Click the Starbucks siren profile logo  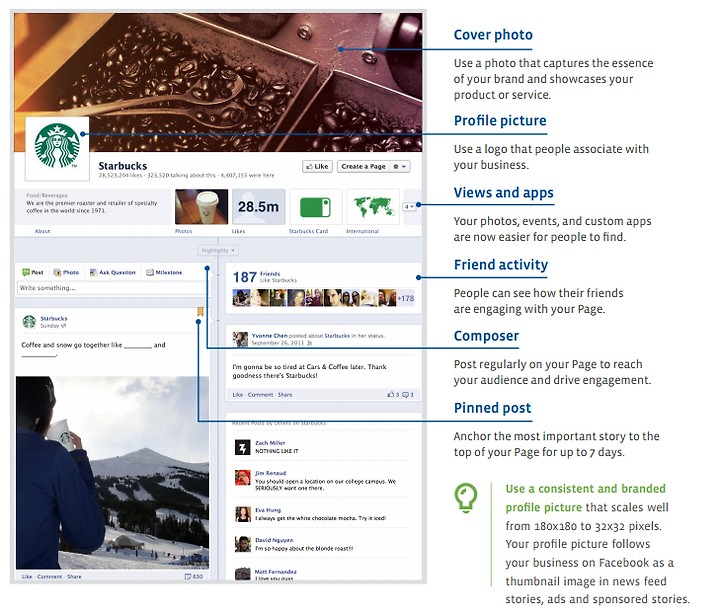click(x=57, y=146)
